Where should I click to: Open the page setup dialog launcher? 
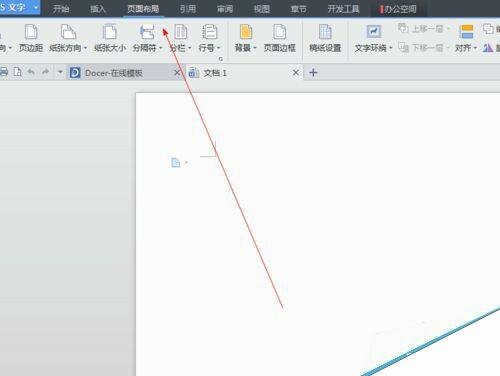[x=220, y=59]
